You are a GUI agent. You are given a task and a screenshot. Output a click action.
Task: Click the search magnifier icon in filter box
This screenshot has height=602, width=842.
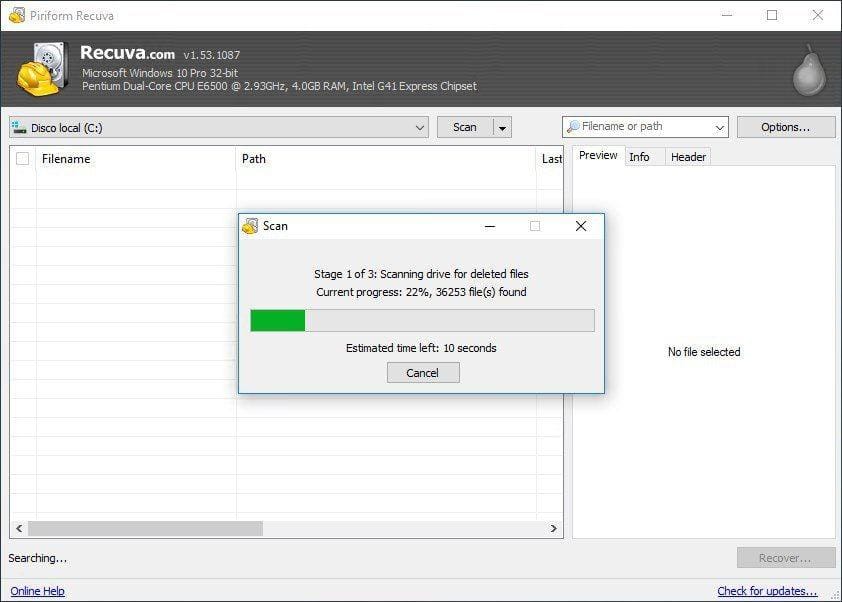point(572,127)
